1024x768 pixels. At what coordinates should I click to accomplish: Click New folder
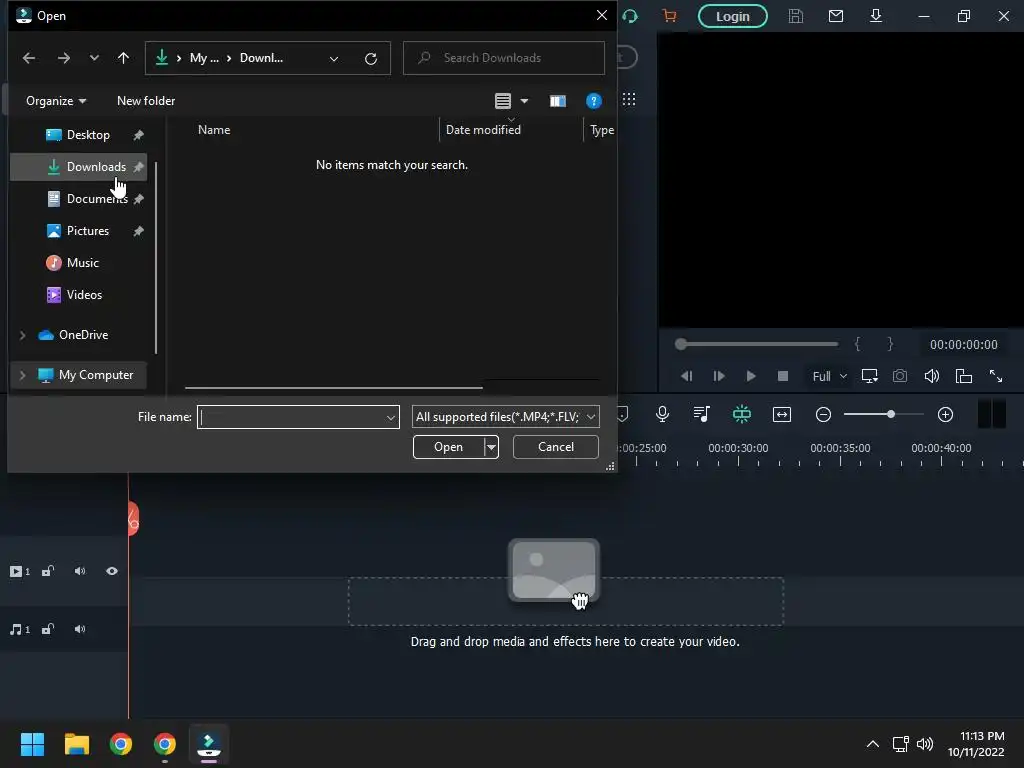click(146, 101)
